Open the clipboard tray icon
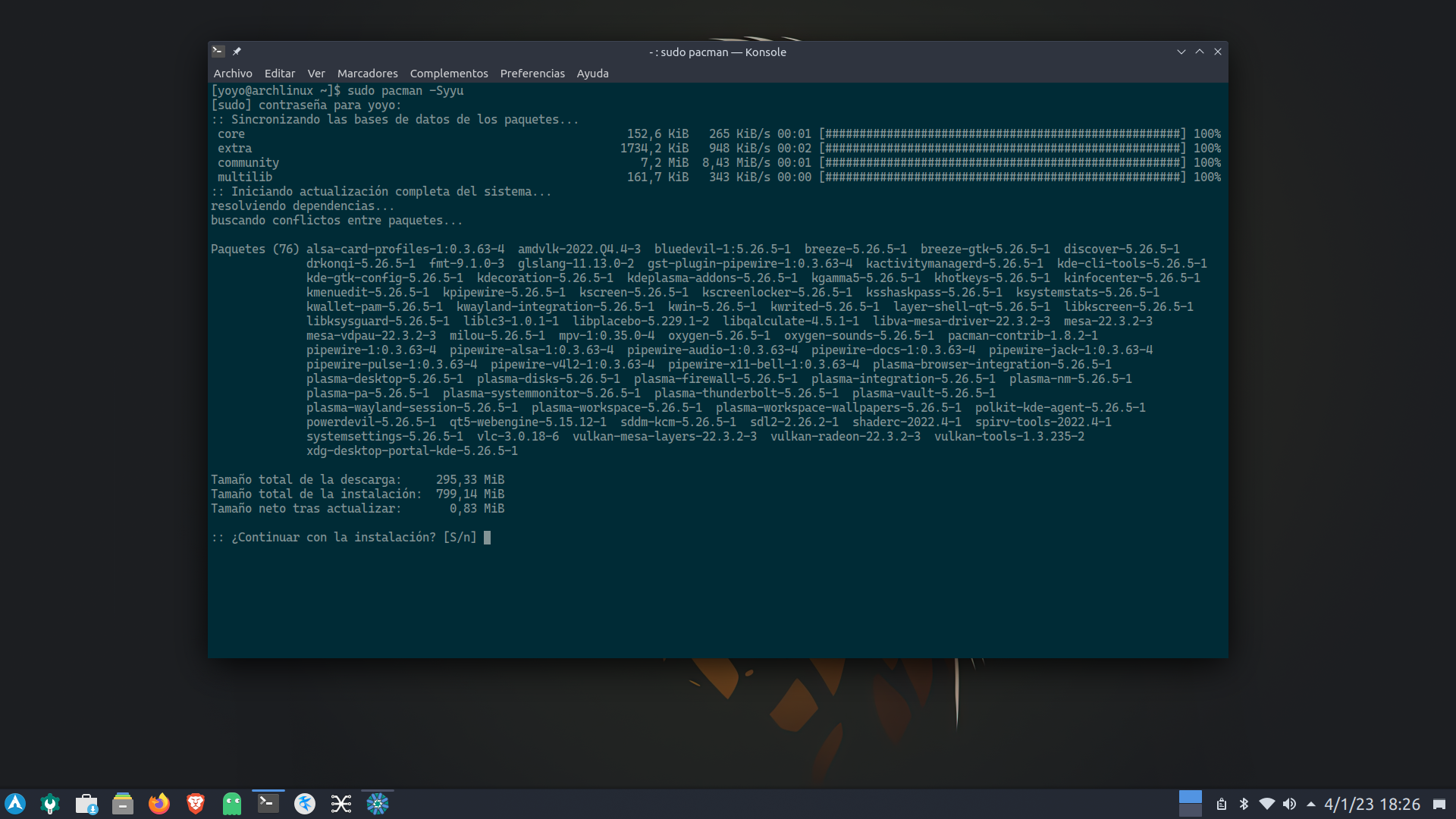 [x=1222, y=804]
